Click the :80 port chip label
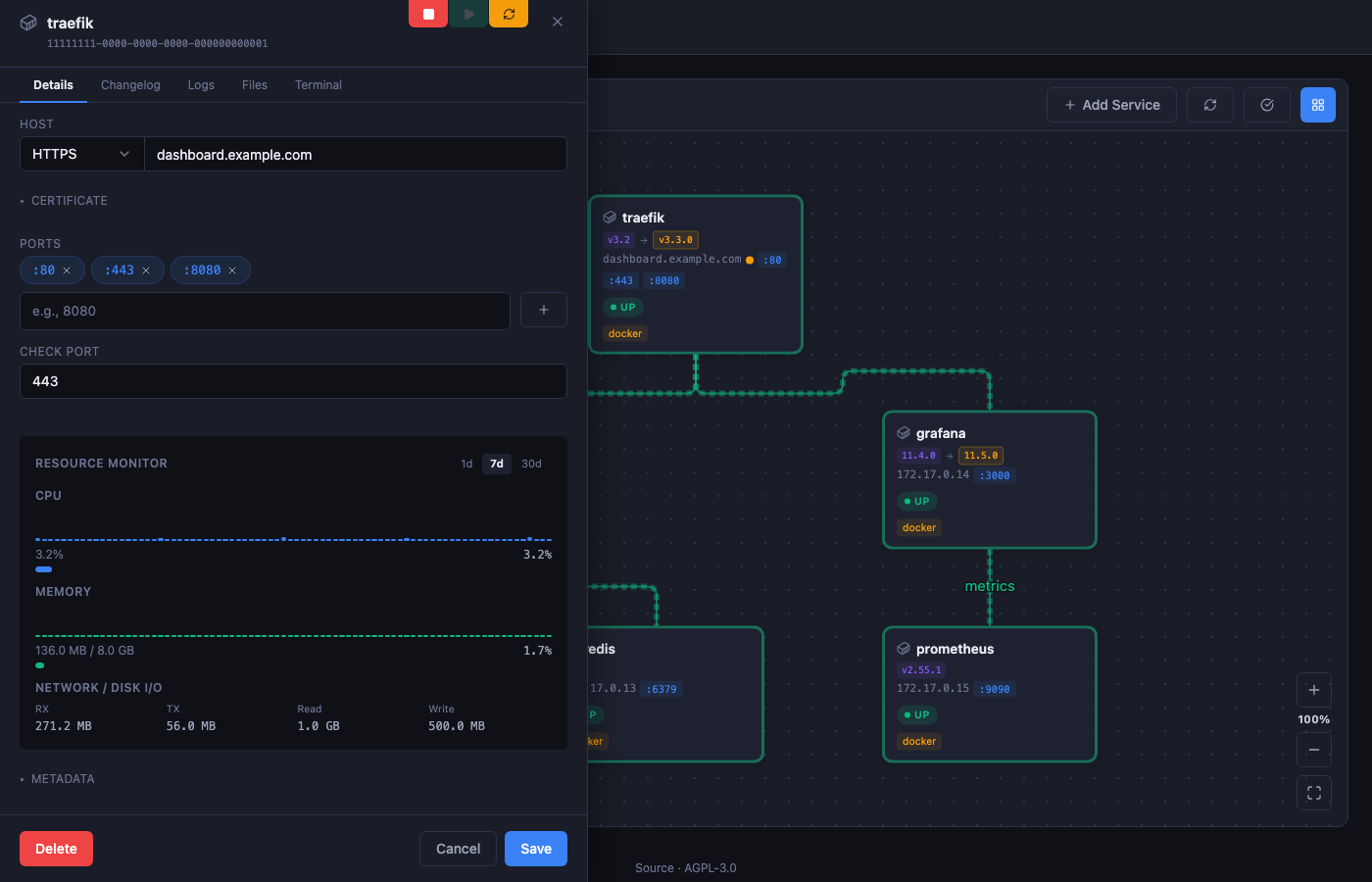The height and width of the screenshot is (882, 1372). click(44, 270)
